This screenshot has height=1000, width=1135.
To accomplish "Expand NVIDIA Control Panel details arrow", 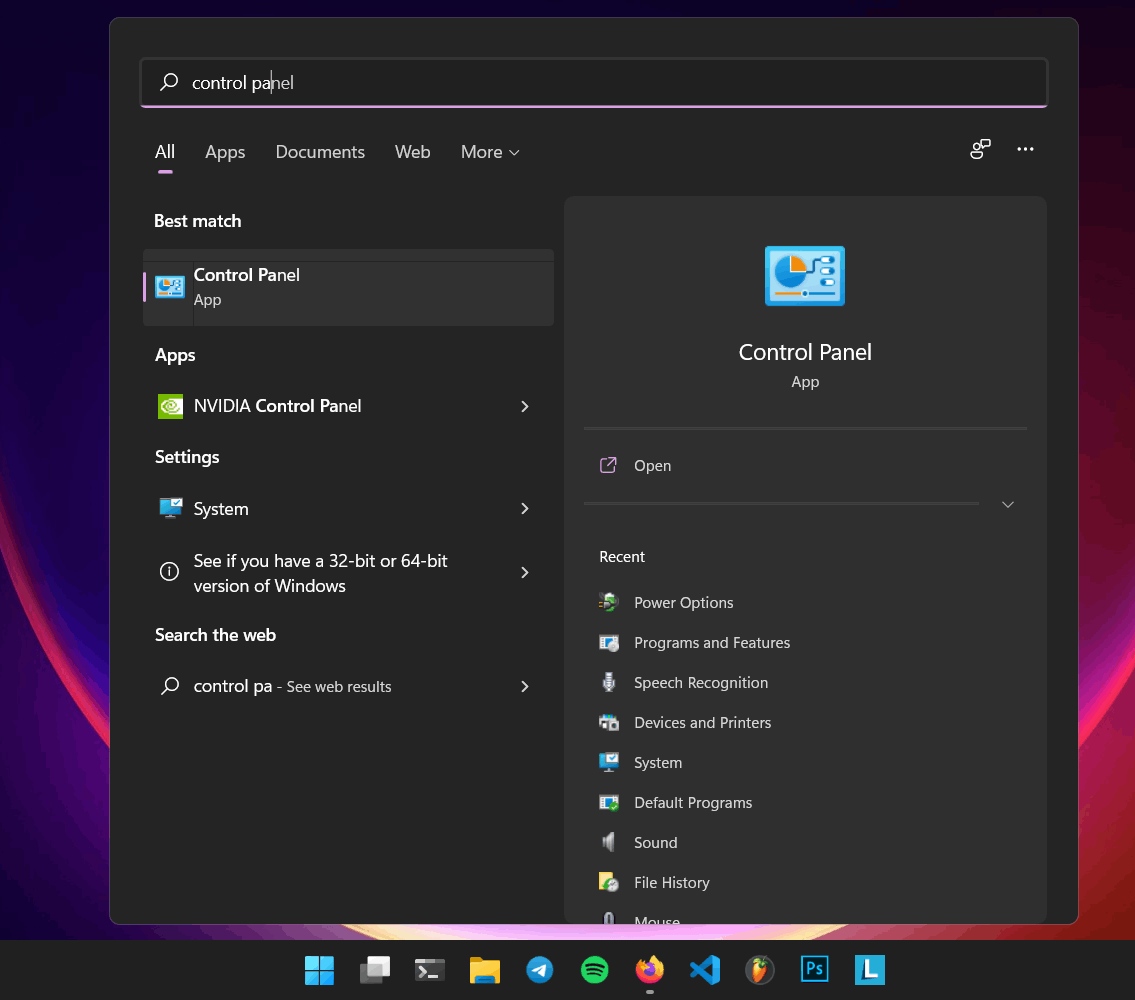I will [525, 407].
